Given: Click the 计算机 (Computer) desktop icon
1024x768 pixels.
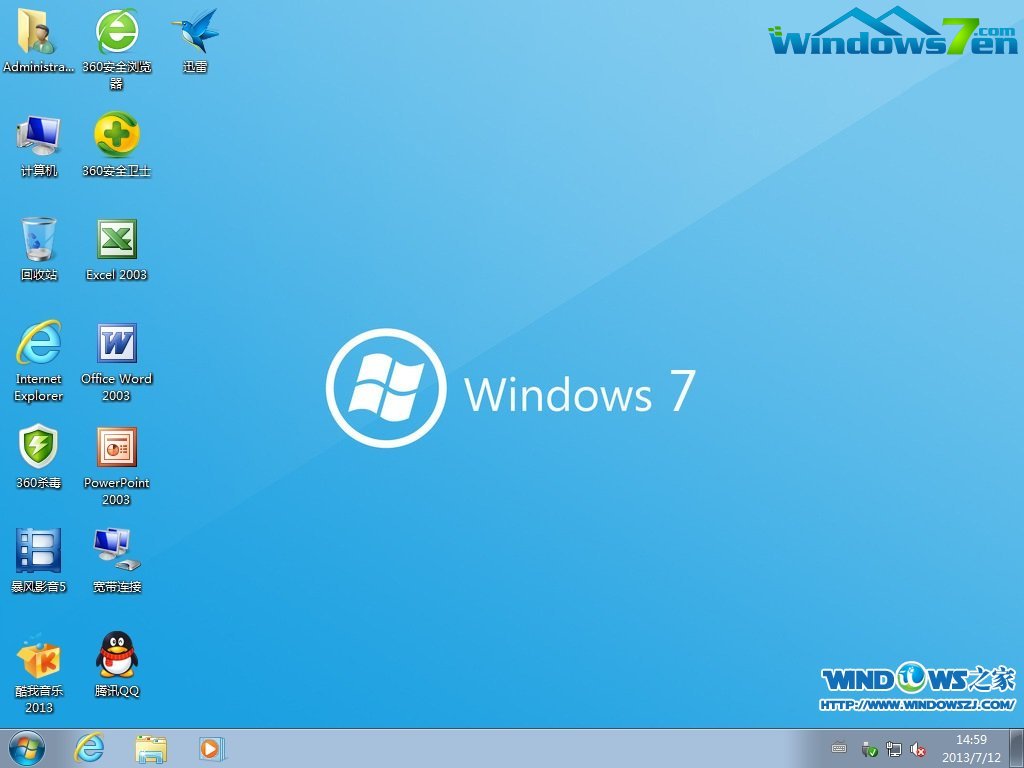Looking at the screenshot, I should click(x=39, y=136).
